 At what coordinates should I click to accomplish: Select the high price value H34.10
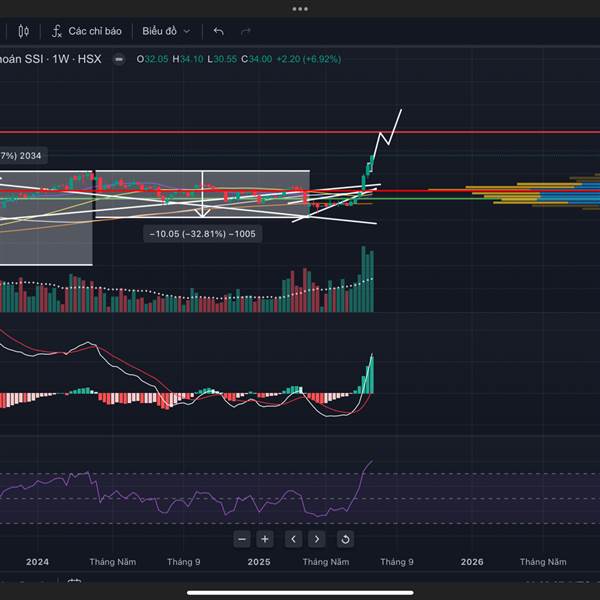coord(188,59)
